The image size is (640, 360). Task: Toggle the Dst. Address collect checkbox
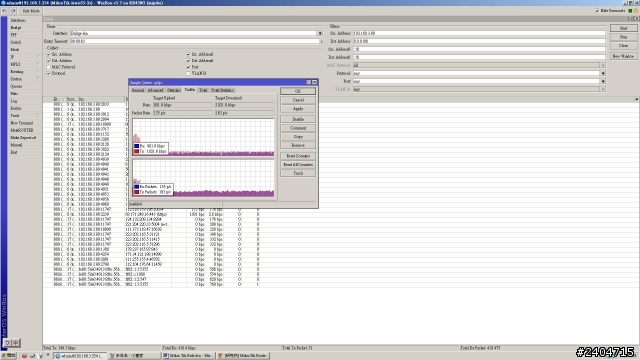point(49,61)
